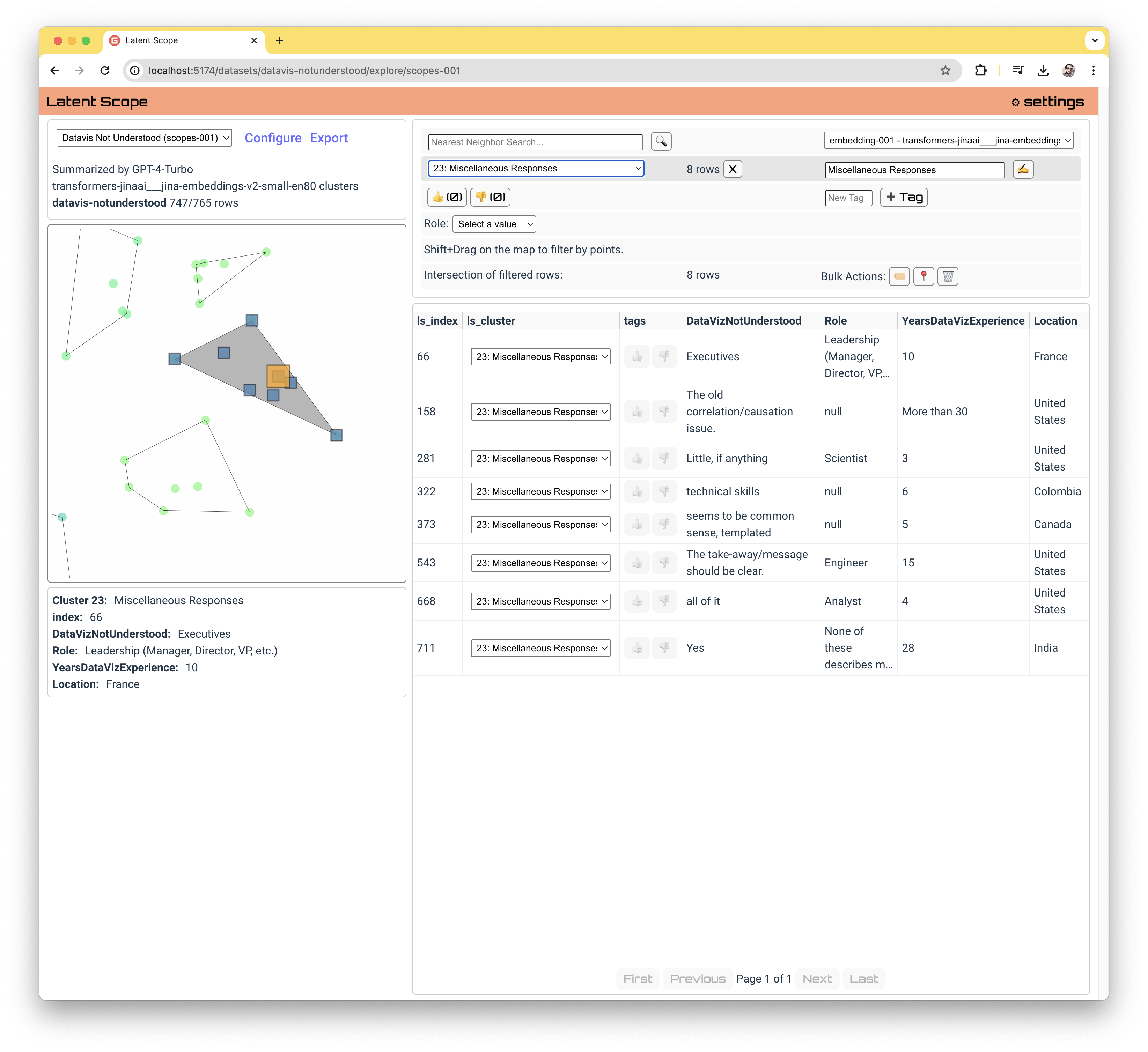The height and width of the screenshot is (1052, 1148).
Task: Thumbs down row 322 technical skills
Action: coord(664,491)
